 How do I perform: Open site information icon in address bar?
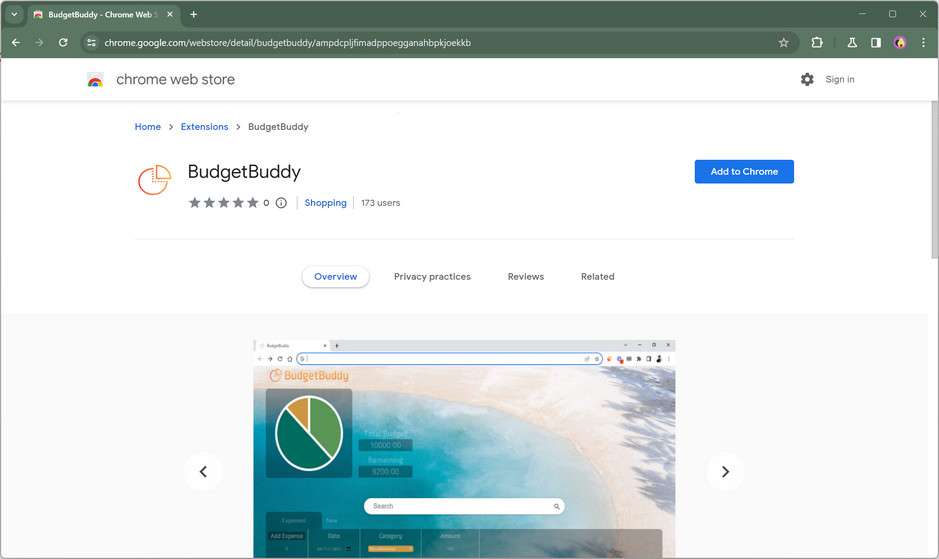pyautogui.click(x=91, y=43)
